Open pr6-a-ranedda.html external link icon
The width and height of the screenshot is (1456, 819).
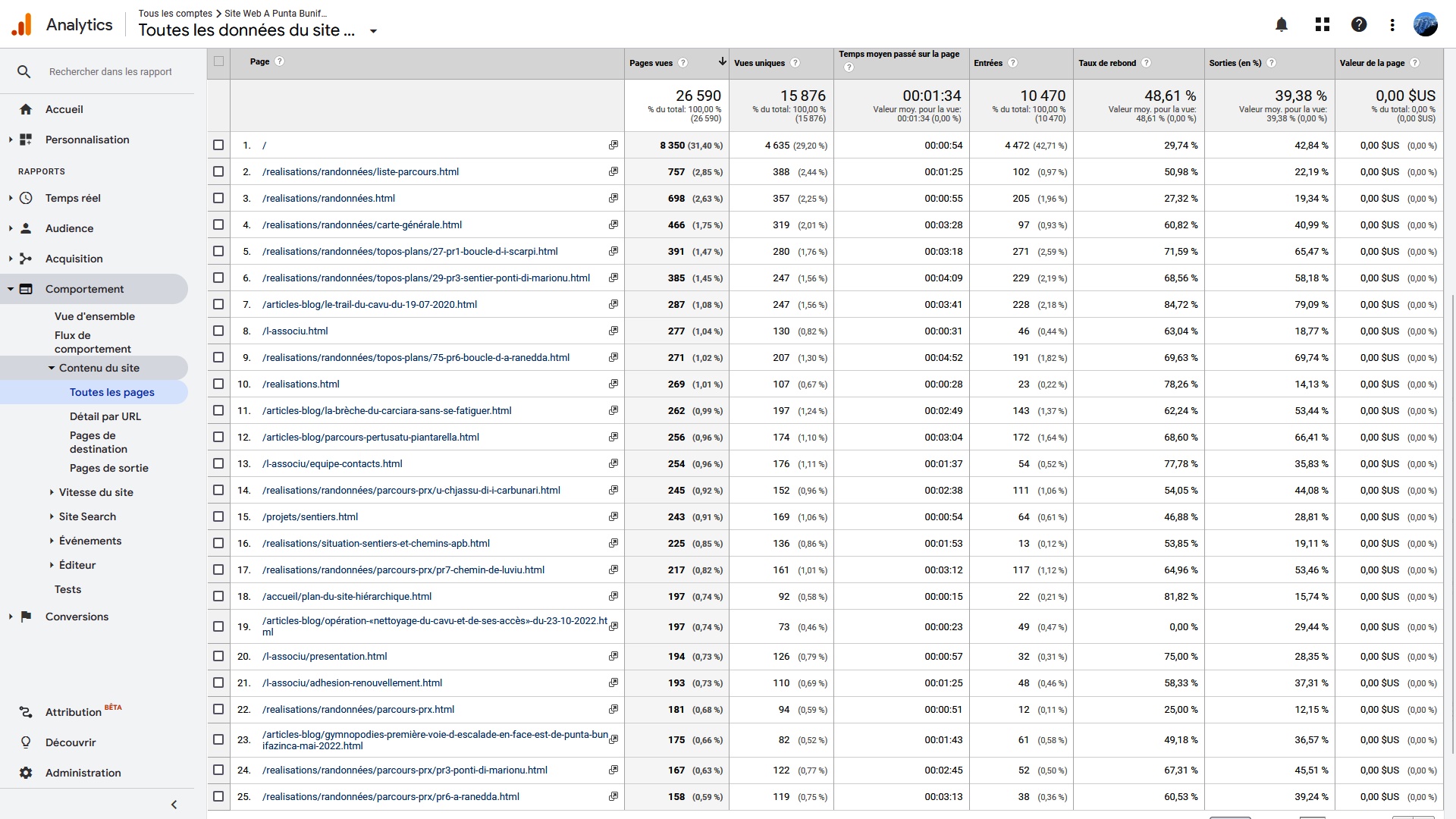point(613,796)
